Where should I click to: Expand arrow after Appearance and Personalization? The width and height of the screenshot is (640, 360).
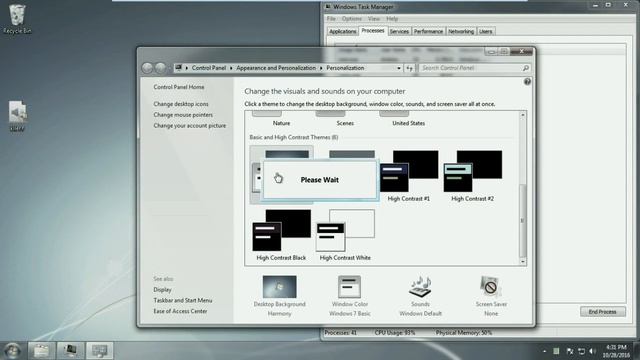point(321,68)
